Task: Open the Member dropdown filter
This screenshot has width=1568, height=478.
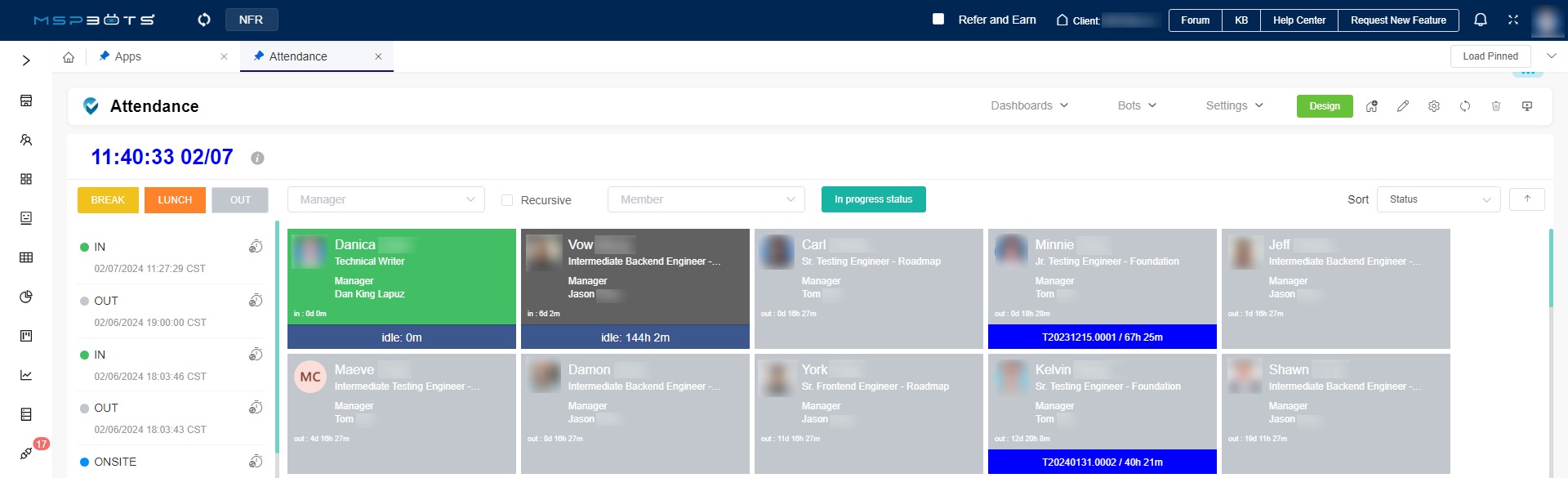Action: (706, 199)
